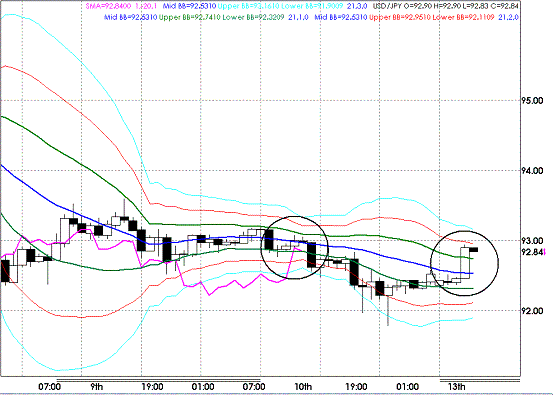The height and width of the screenshot is (395, 553).
Task: Click the '19:00' time label following '9th'
Action: 152,387
